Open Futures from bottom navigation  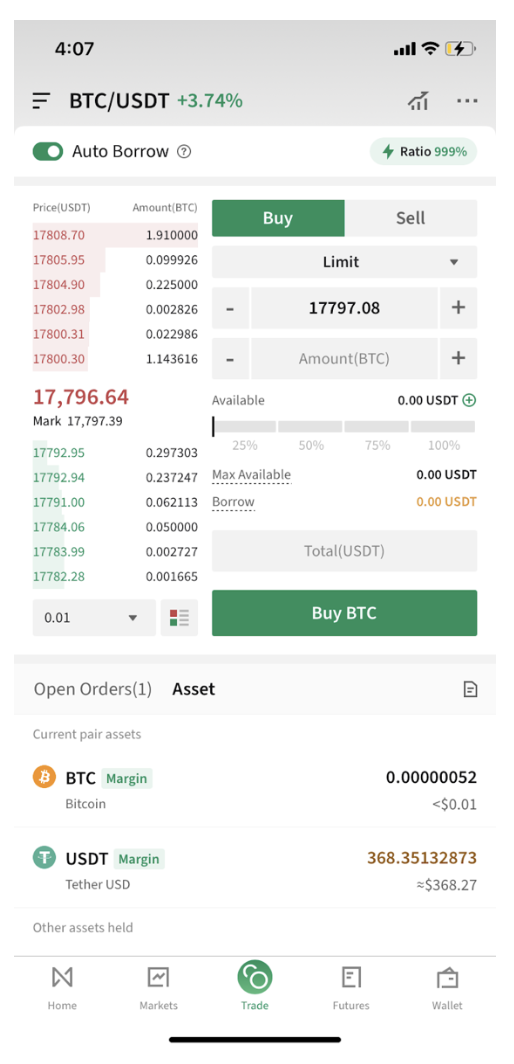(x=351, y=988)
